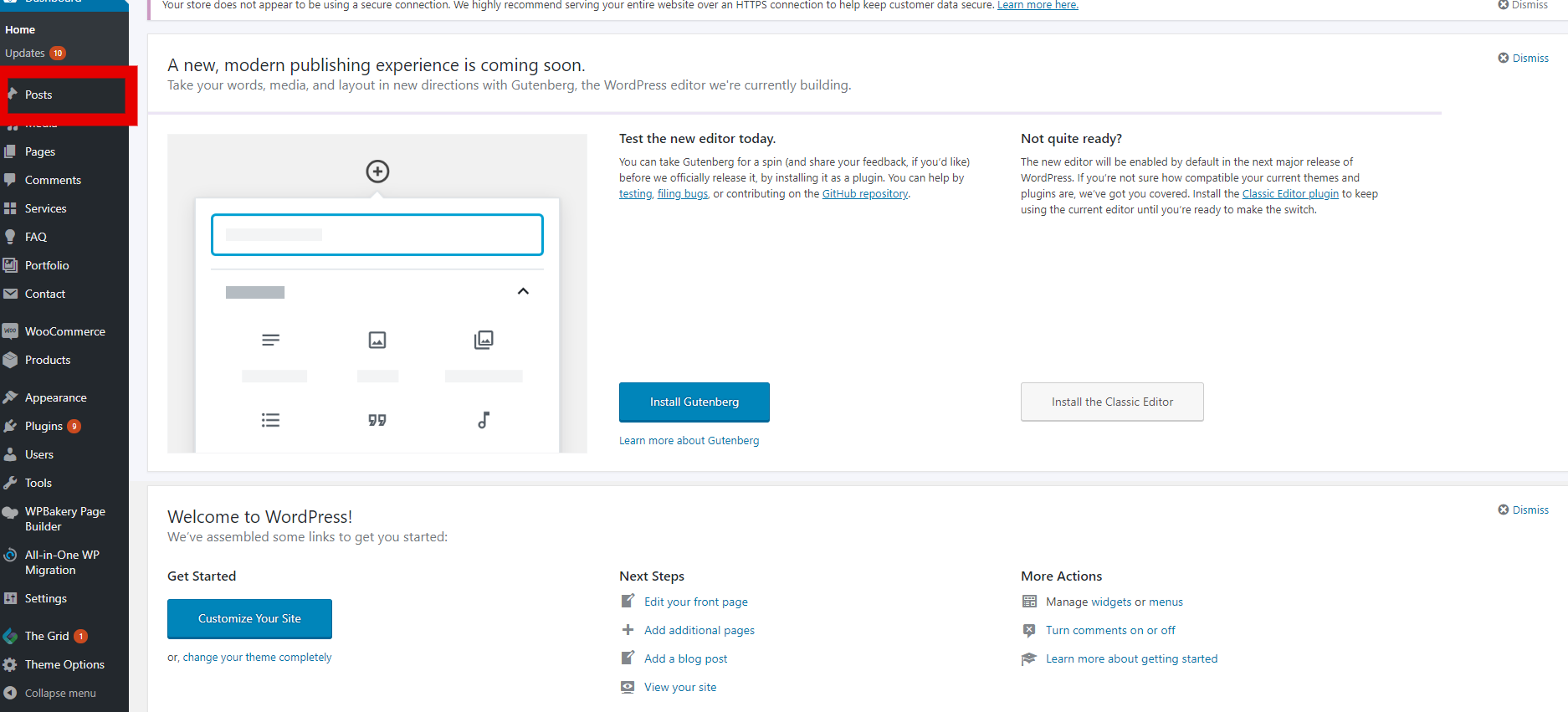Click the single image block icon

(377, 340)
